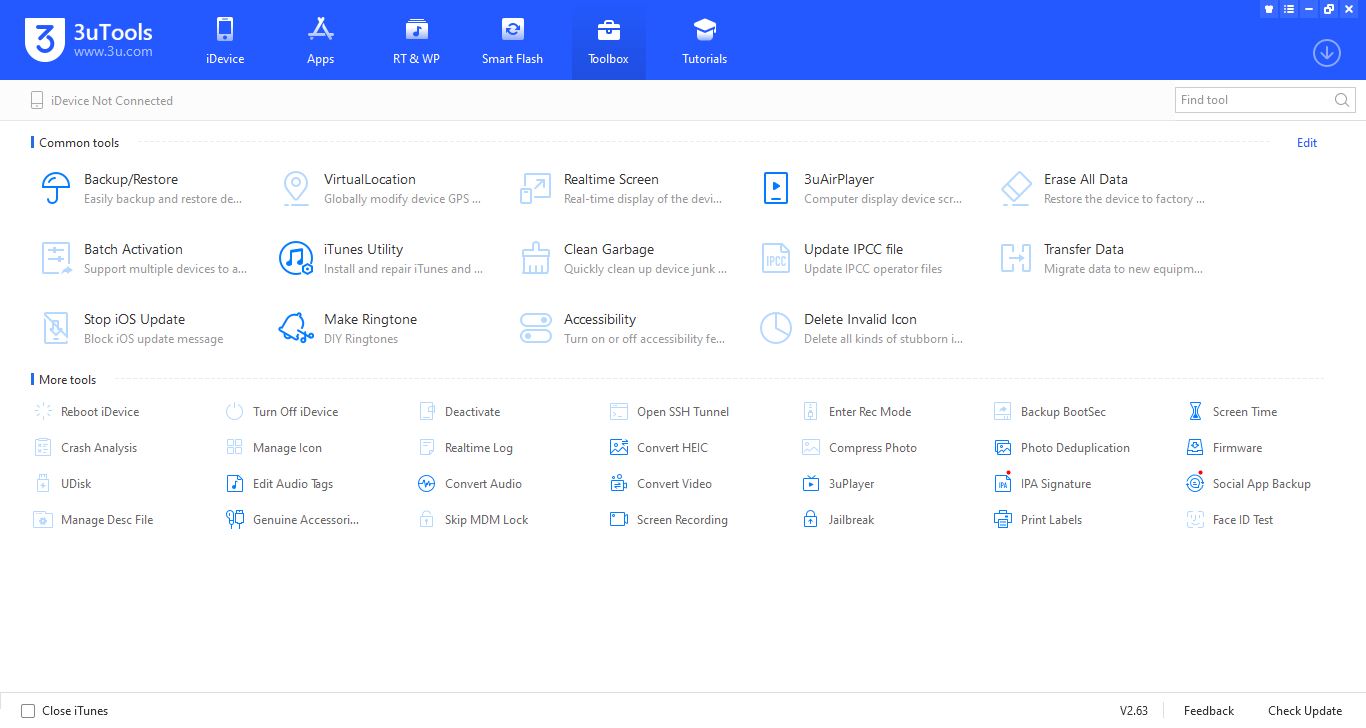Select the Deactivate tool
1366x728 pixels.
click(459, 412)
